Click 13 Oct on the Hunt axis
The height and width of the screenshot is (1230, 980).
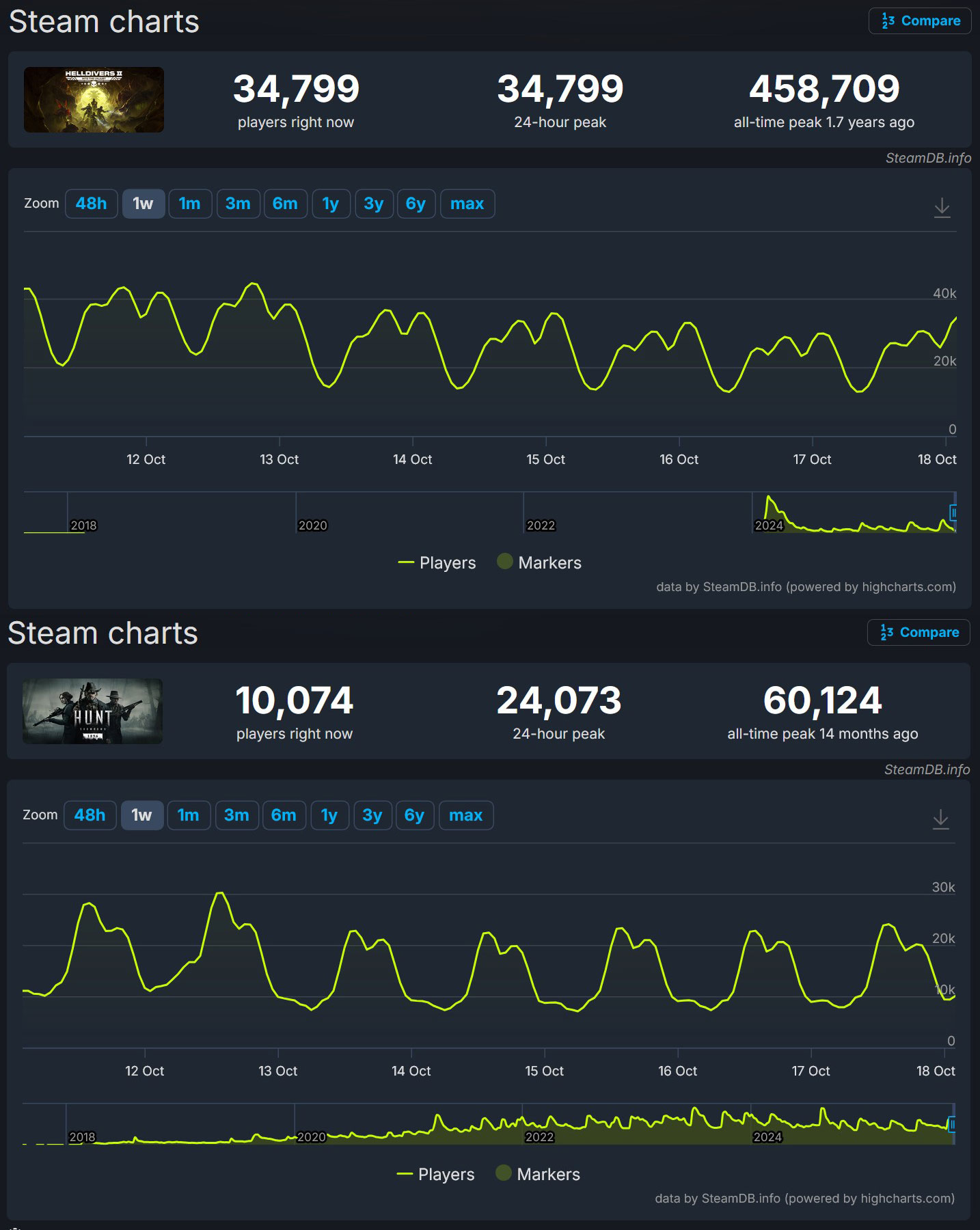278,1071
